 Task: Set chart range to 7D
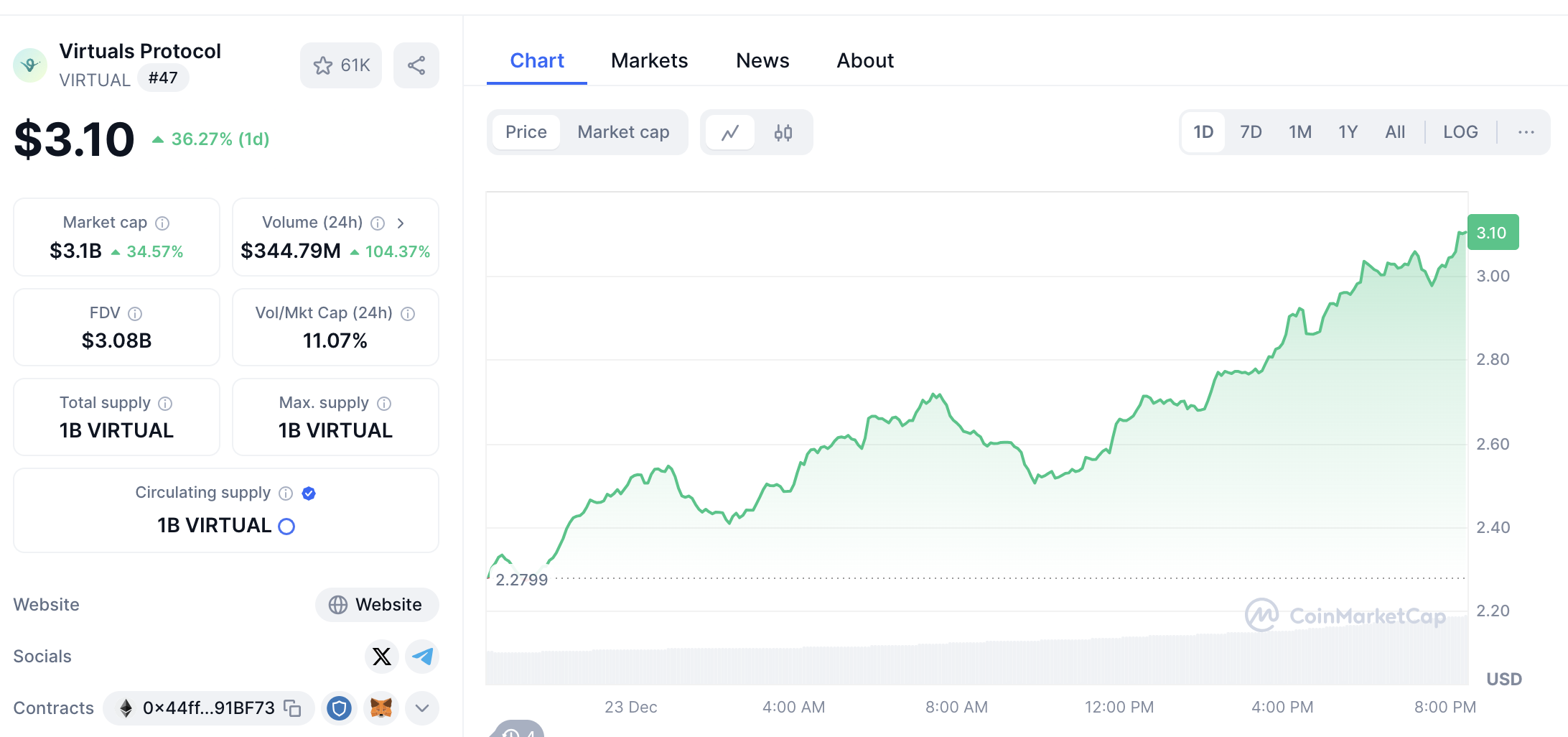click(1251, 132)
